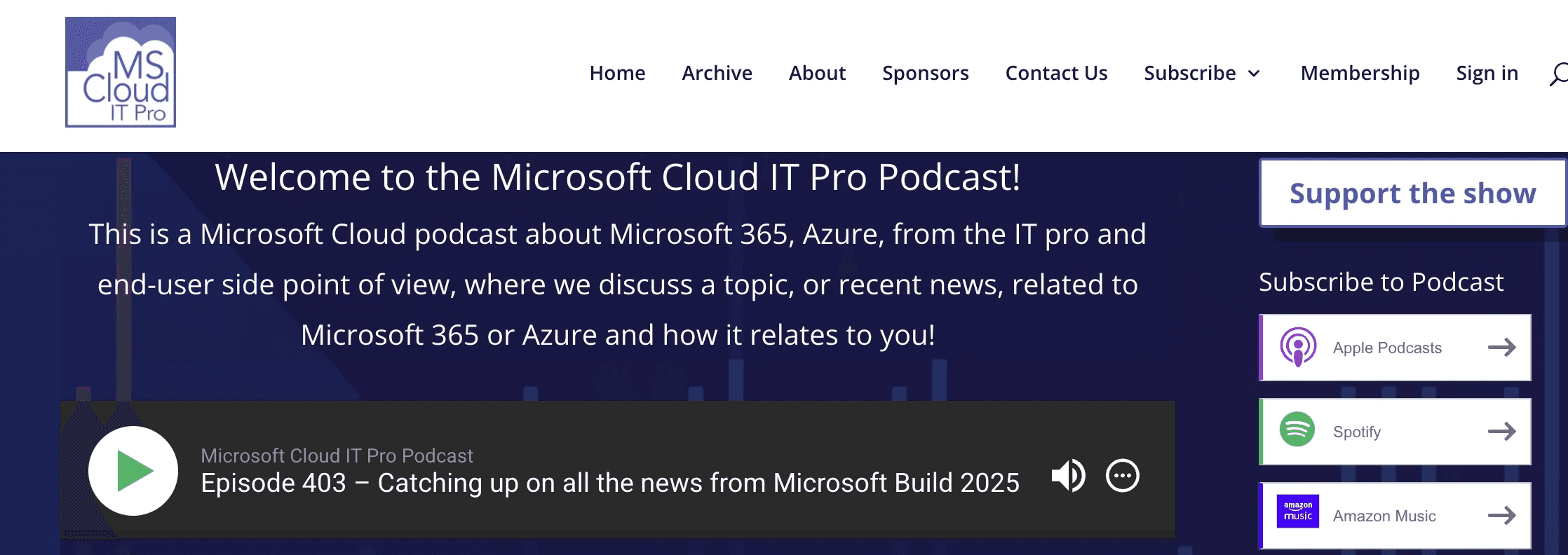Click the Spotify green logo icon
Image resolution: width=1568 pixels, height=555 pixels.
[1297, 430]
